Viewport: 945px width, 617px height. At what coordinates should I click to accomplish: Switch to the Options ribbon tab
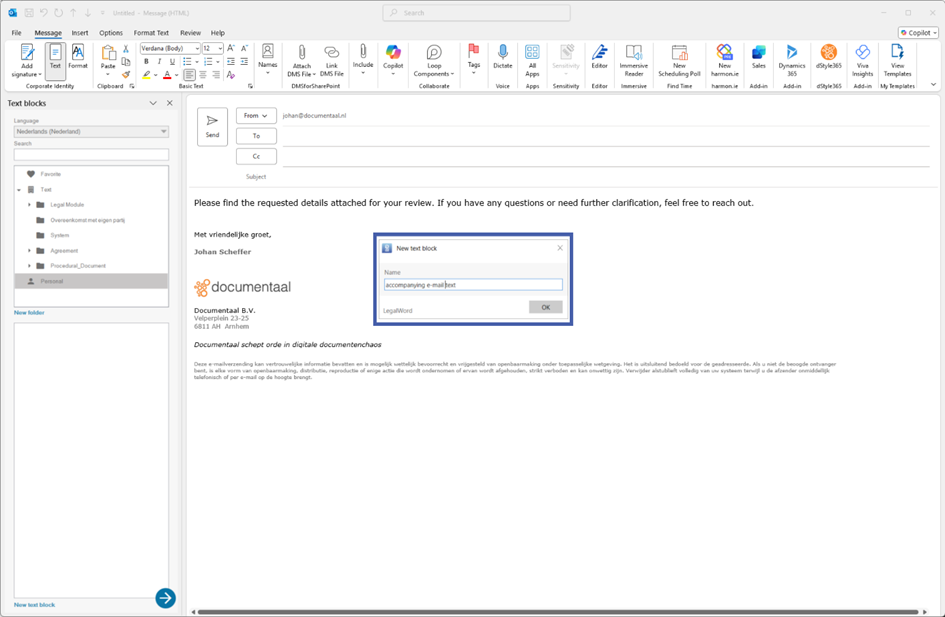click(111, 33)
